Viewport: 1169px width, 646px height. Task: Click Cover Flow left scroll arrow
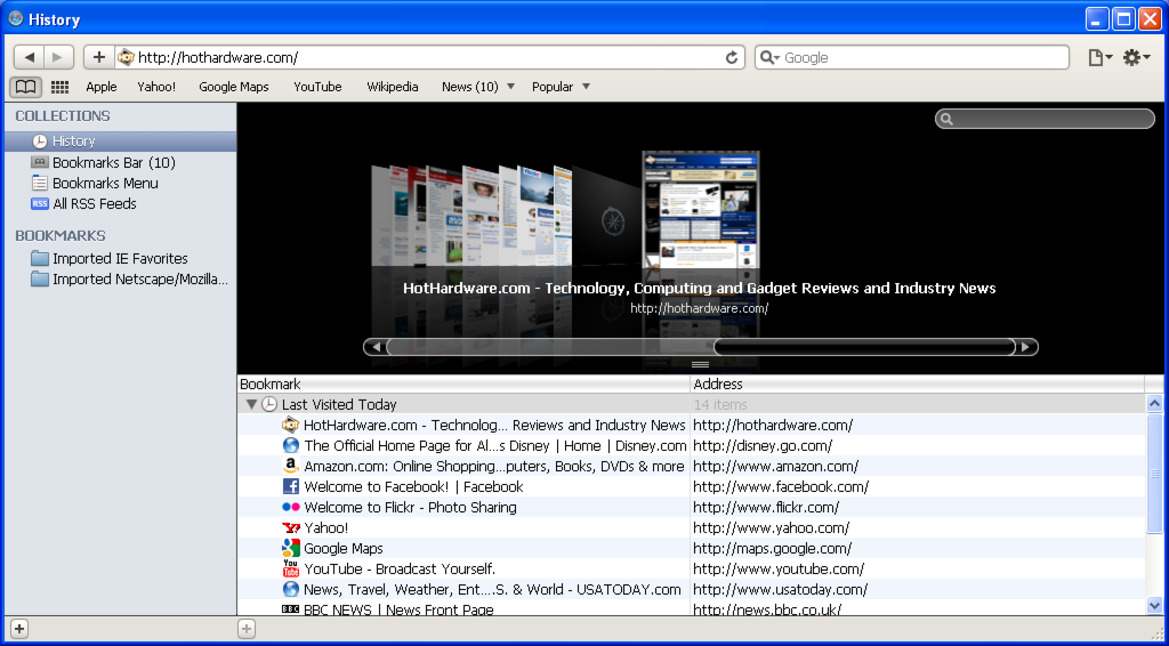pos(376,347)
